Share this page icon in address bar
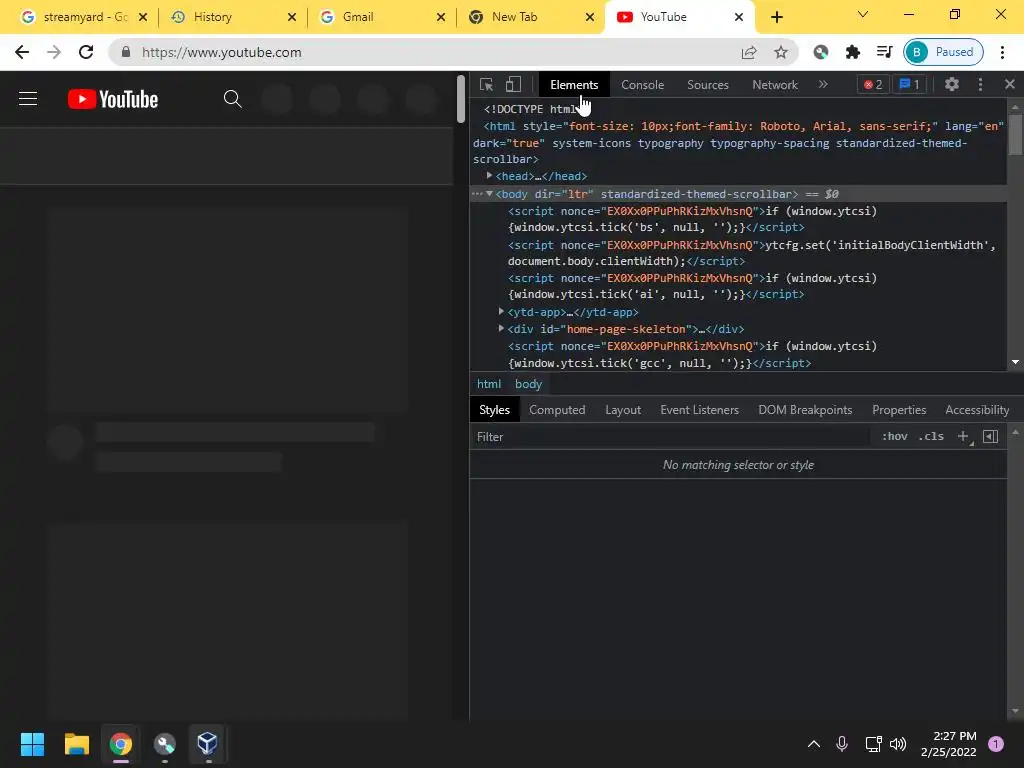The height and width of the screenshot is (768, 1024). pos(749,52)
